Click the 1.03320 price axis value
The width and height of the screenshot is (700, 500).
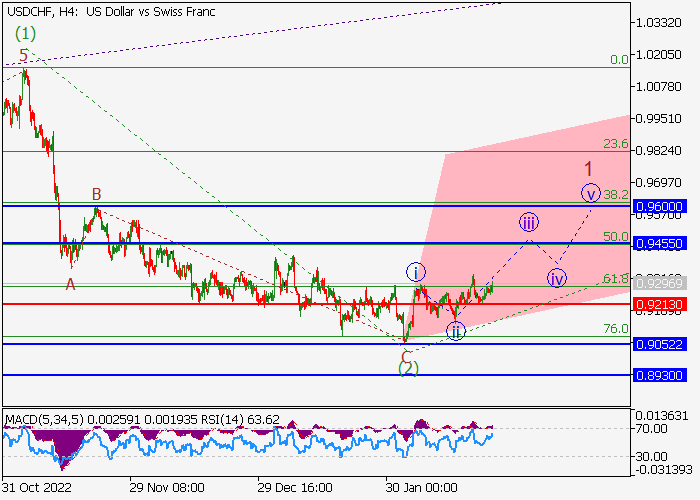[658, 22]
